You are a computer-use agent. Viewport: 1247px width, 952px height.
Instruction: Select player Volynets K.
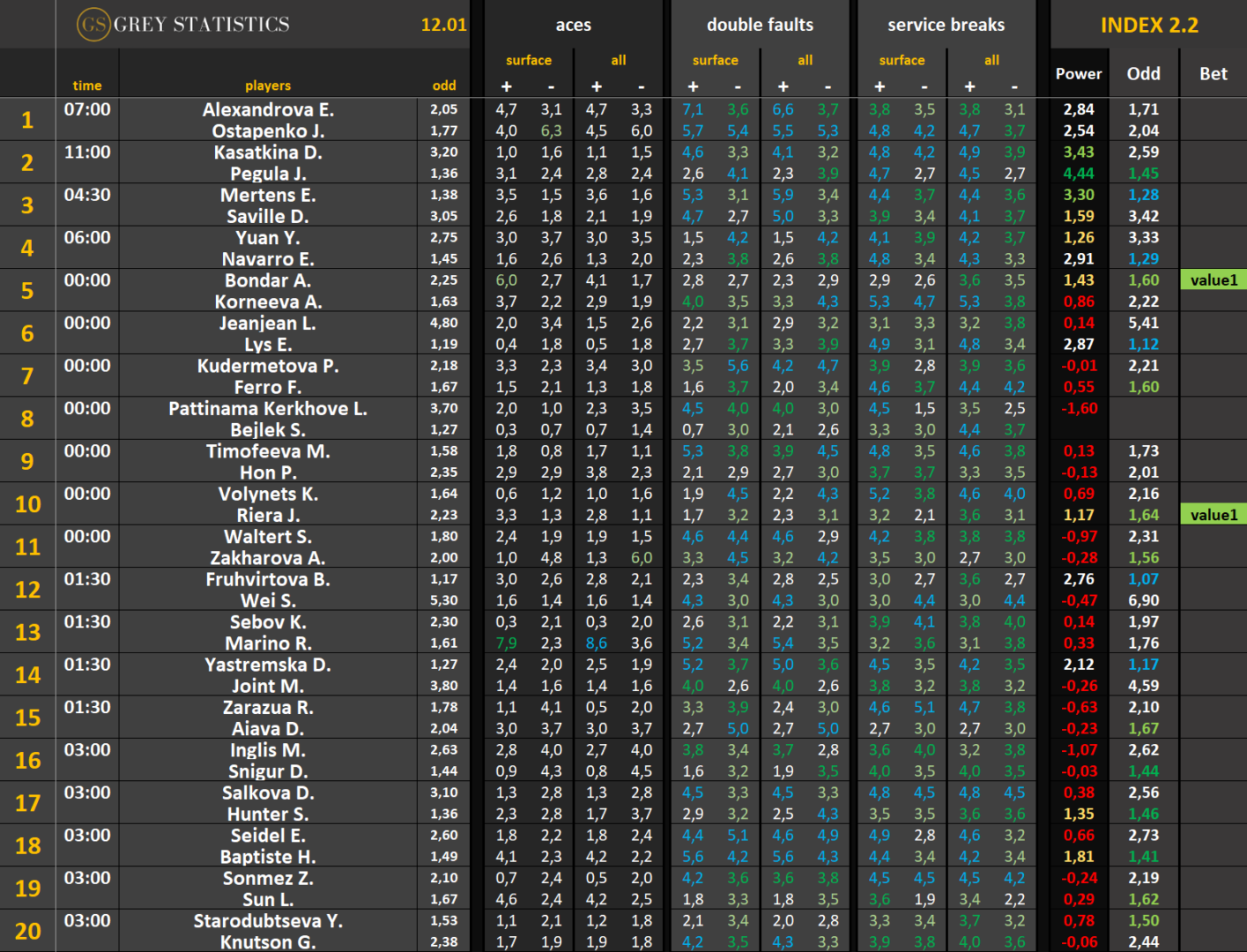[268, 495]
